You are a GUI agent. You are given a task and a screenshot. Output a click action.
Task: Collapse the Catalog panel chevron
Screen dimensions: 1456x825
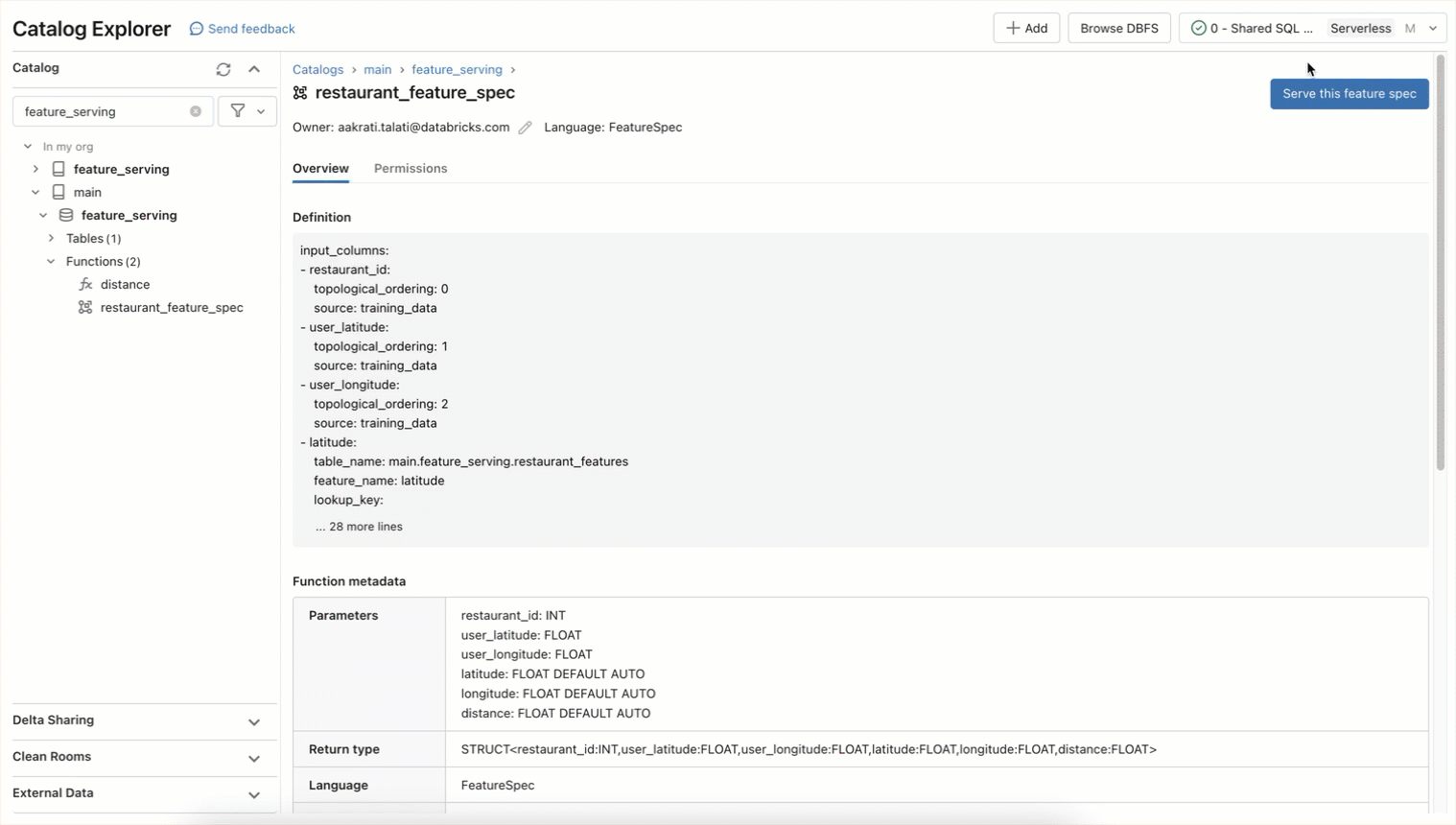click(254, 69)
